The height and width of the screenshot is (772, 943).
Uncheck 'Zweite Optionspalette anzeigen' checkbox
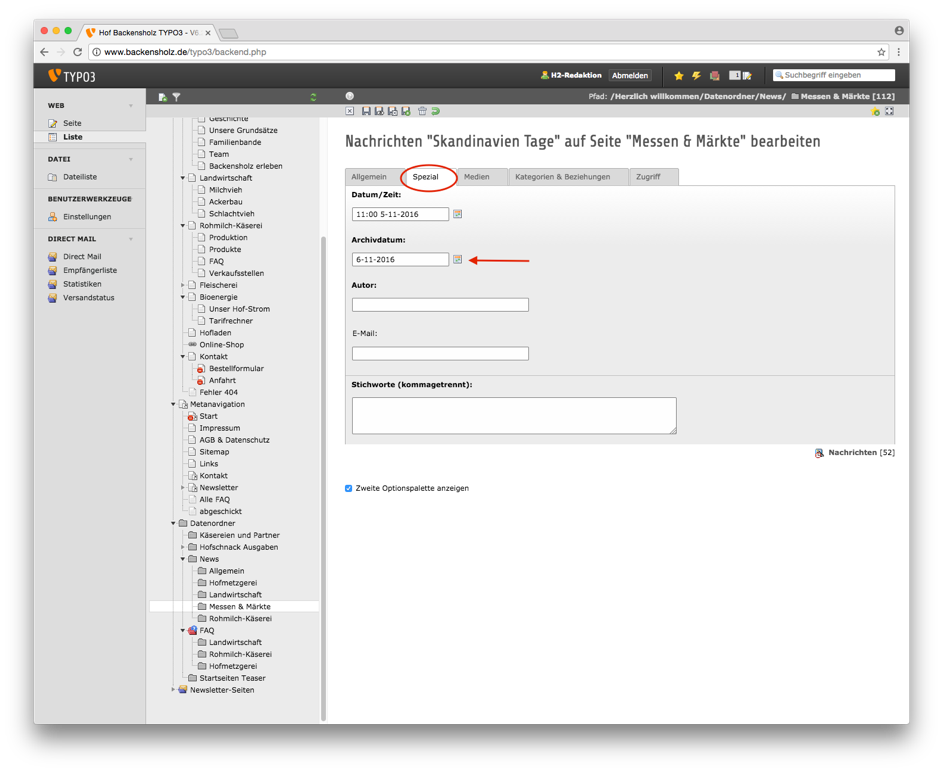(x=349, y=488)
